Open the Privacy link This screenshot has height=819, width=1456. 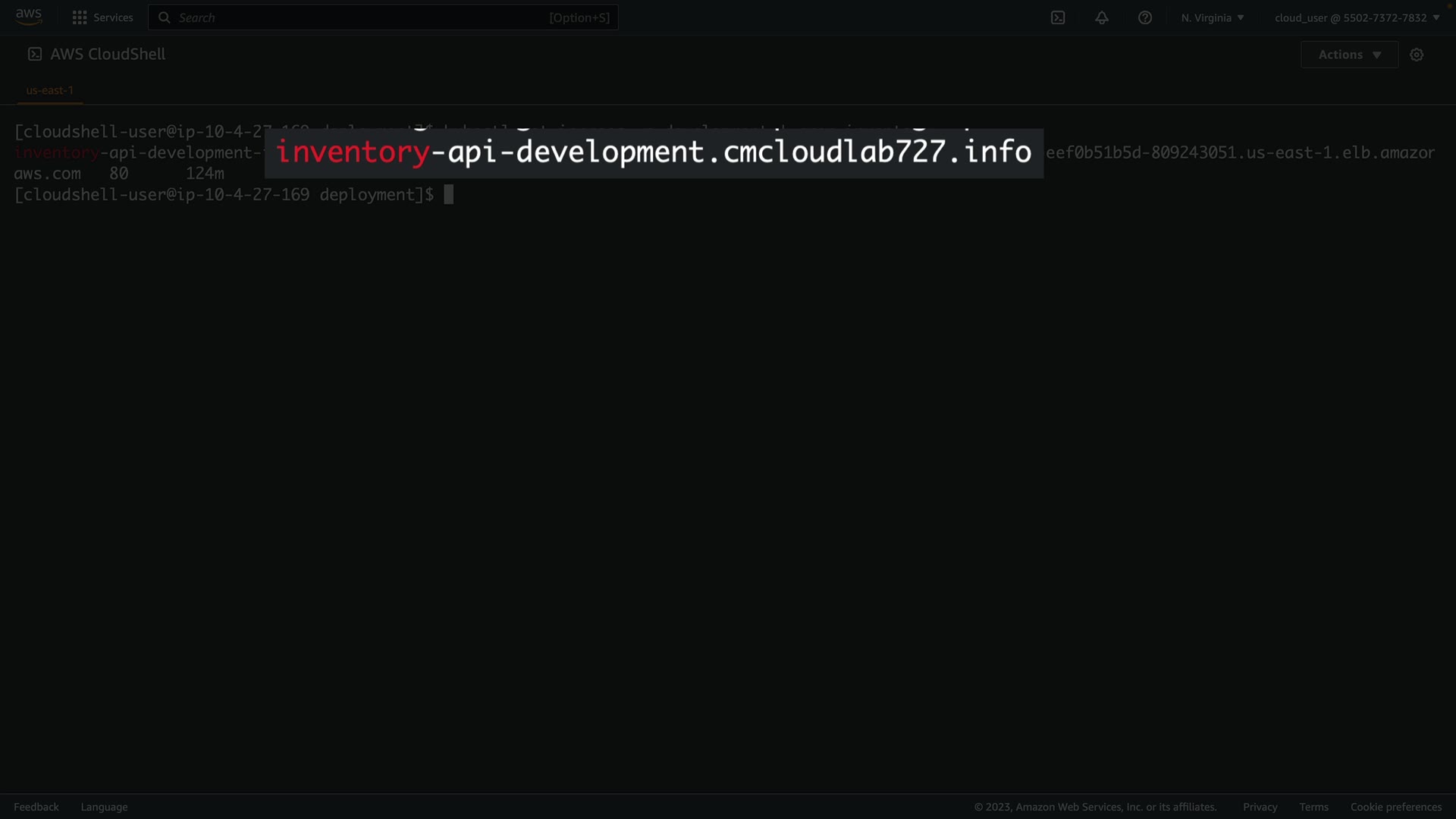[1260, 807]
